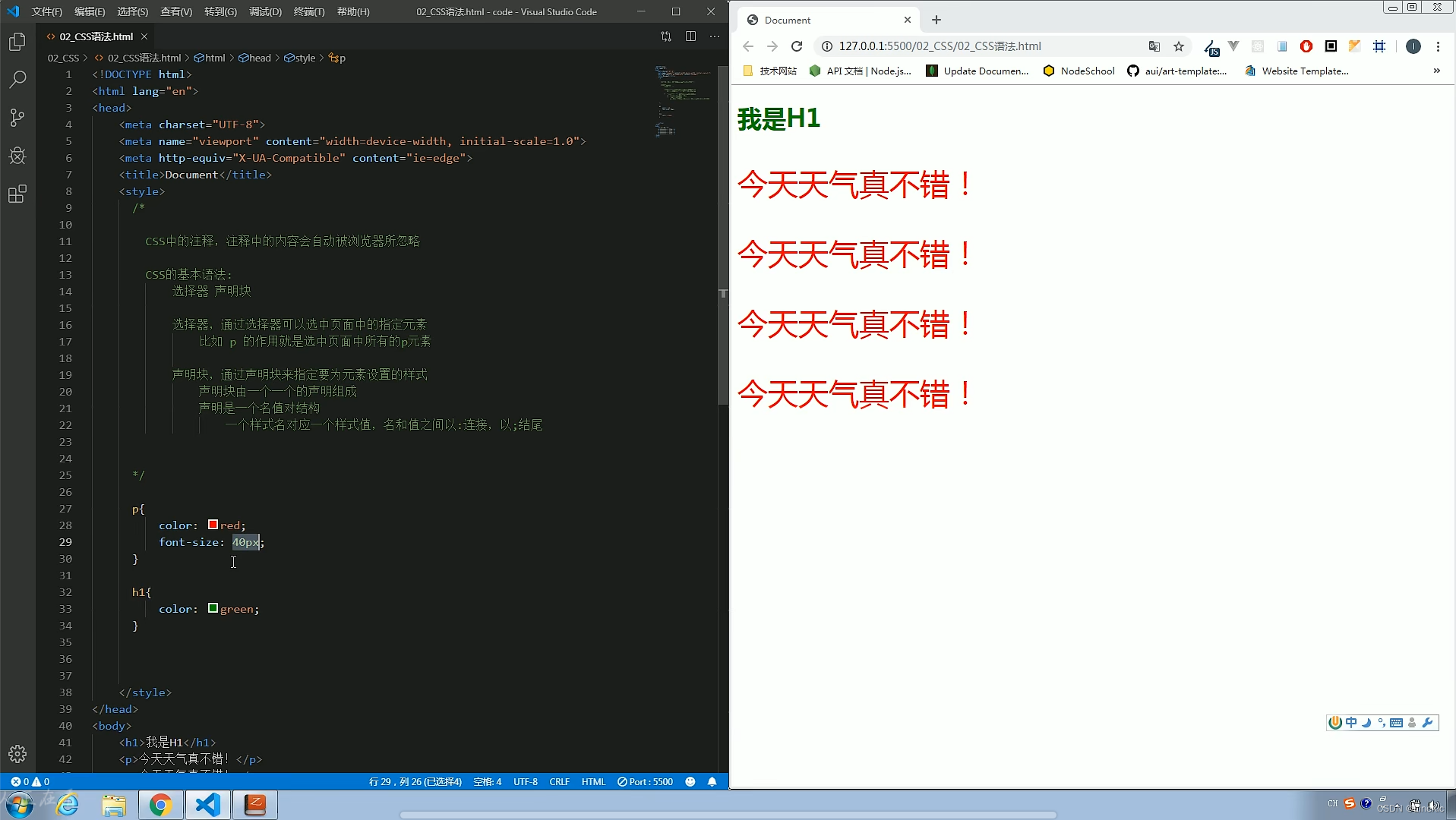Open the Manage gear in VS Code
Viewport: 1456px width, 820px height.
pyautogui.click(x=17, y=754)
